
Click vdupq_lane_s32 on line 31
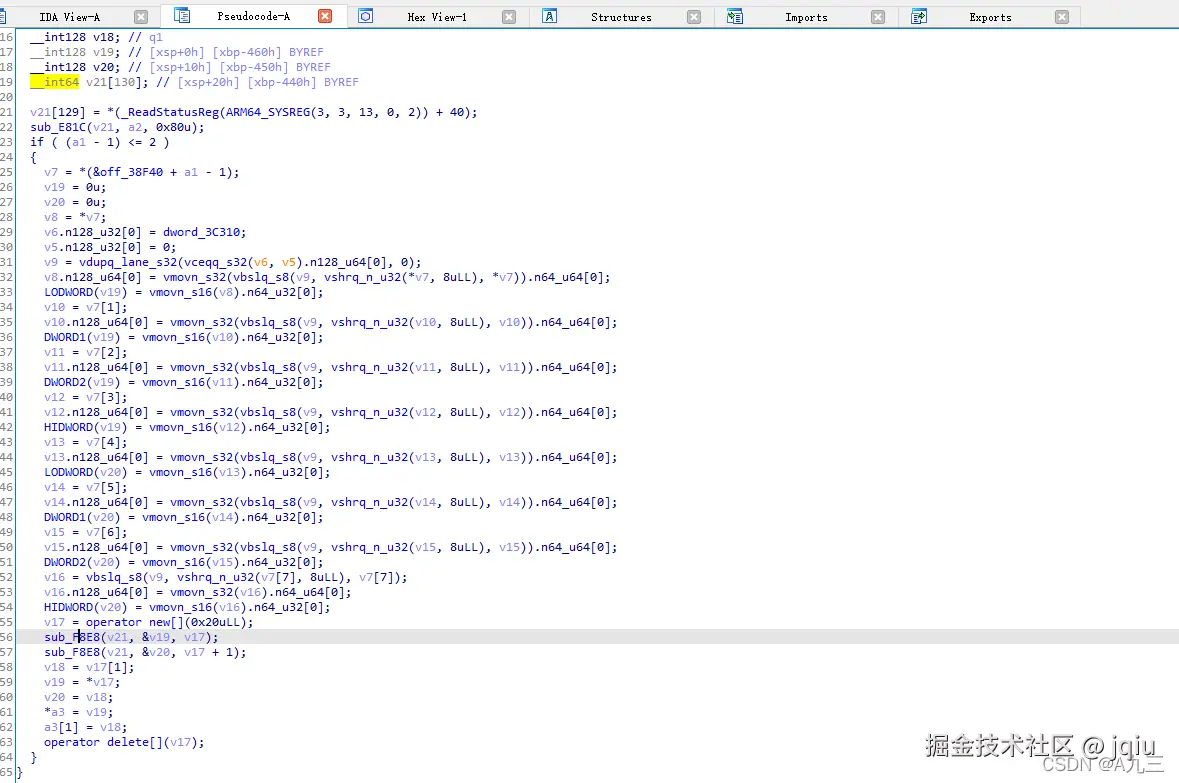click(x=128, y=263)
